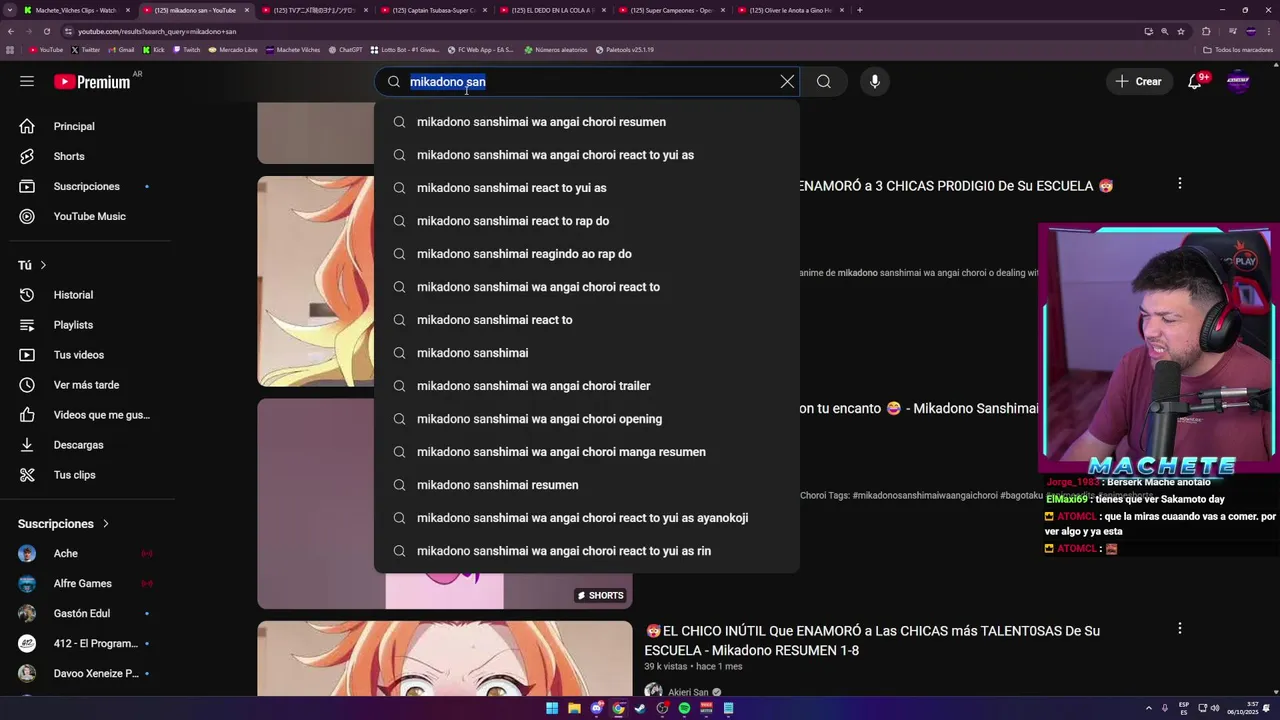The width and height of the screenshot is (1280, 720).
Task: Go to YouTube Premium home logo
Action: coord(92,82)
